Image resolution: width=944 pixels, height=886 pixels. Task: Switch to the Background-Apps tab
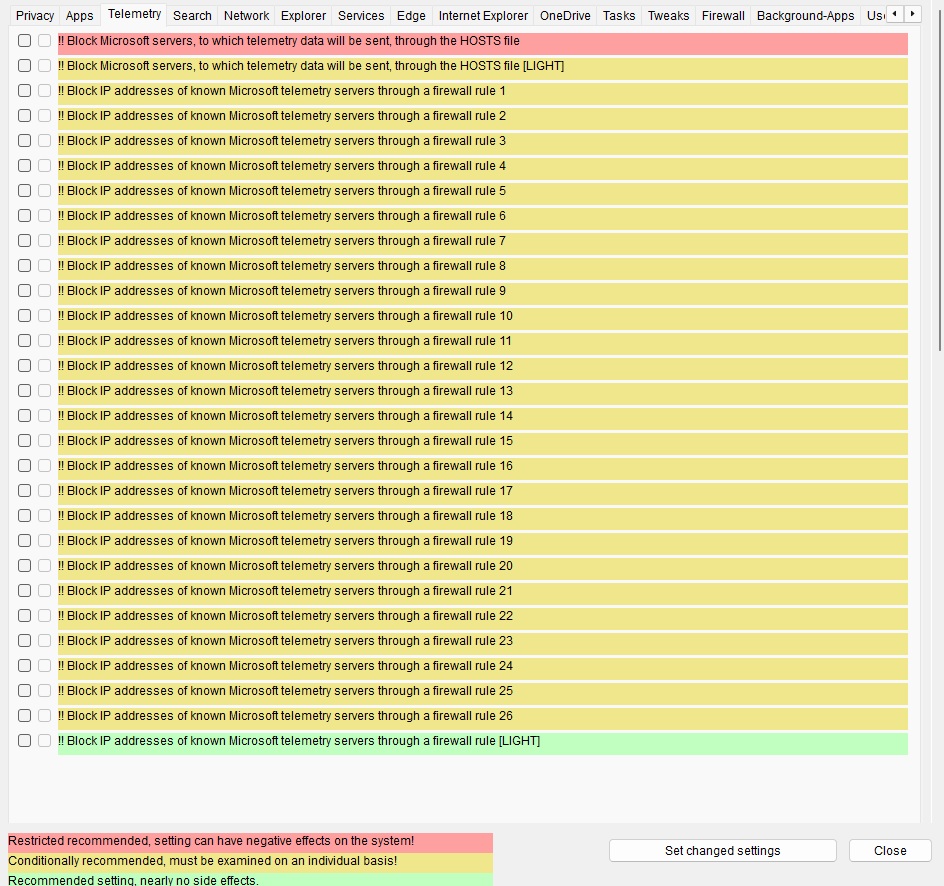tap(805, 15)
